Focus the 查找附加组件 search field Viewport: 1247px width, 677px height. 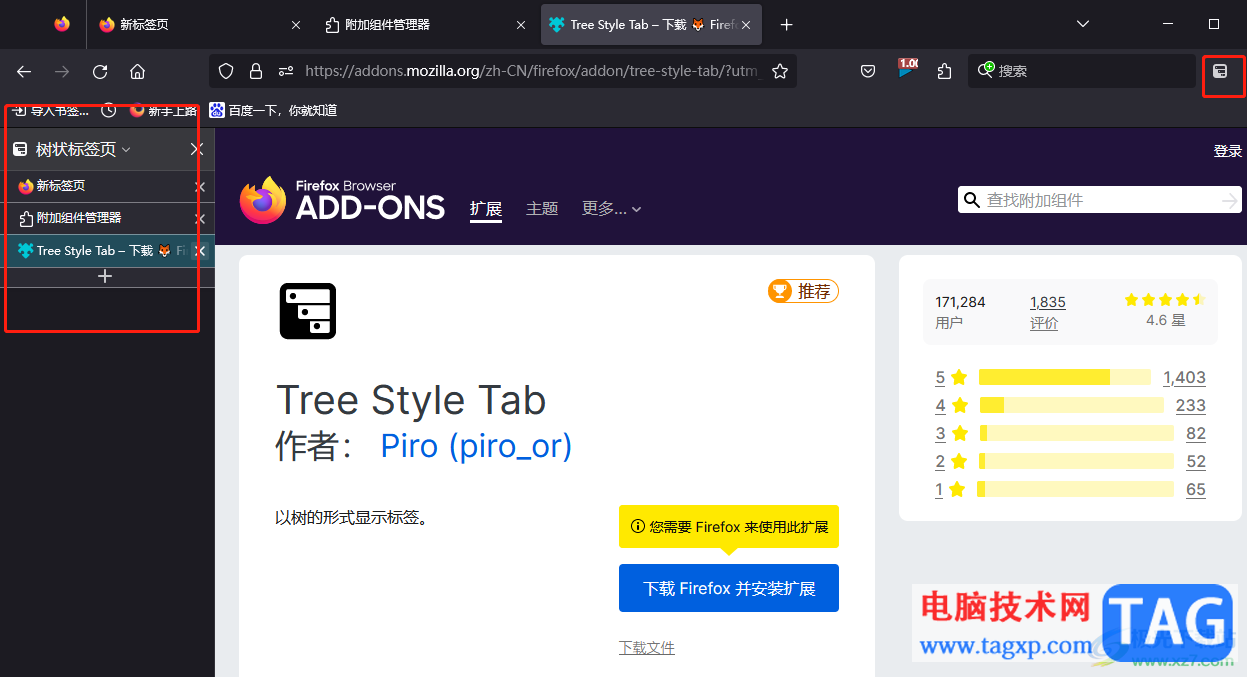tap(1095, 200)
